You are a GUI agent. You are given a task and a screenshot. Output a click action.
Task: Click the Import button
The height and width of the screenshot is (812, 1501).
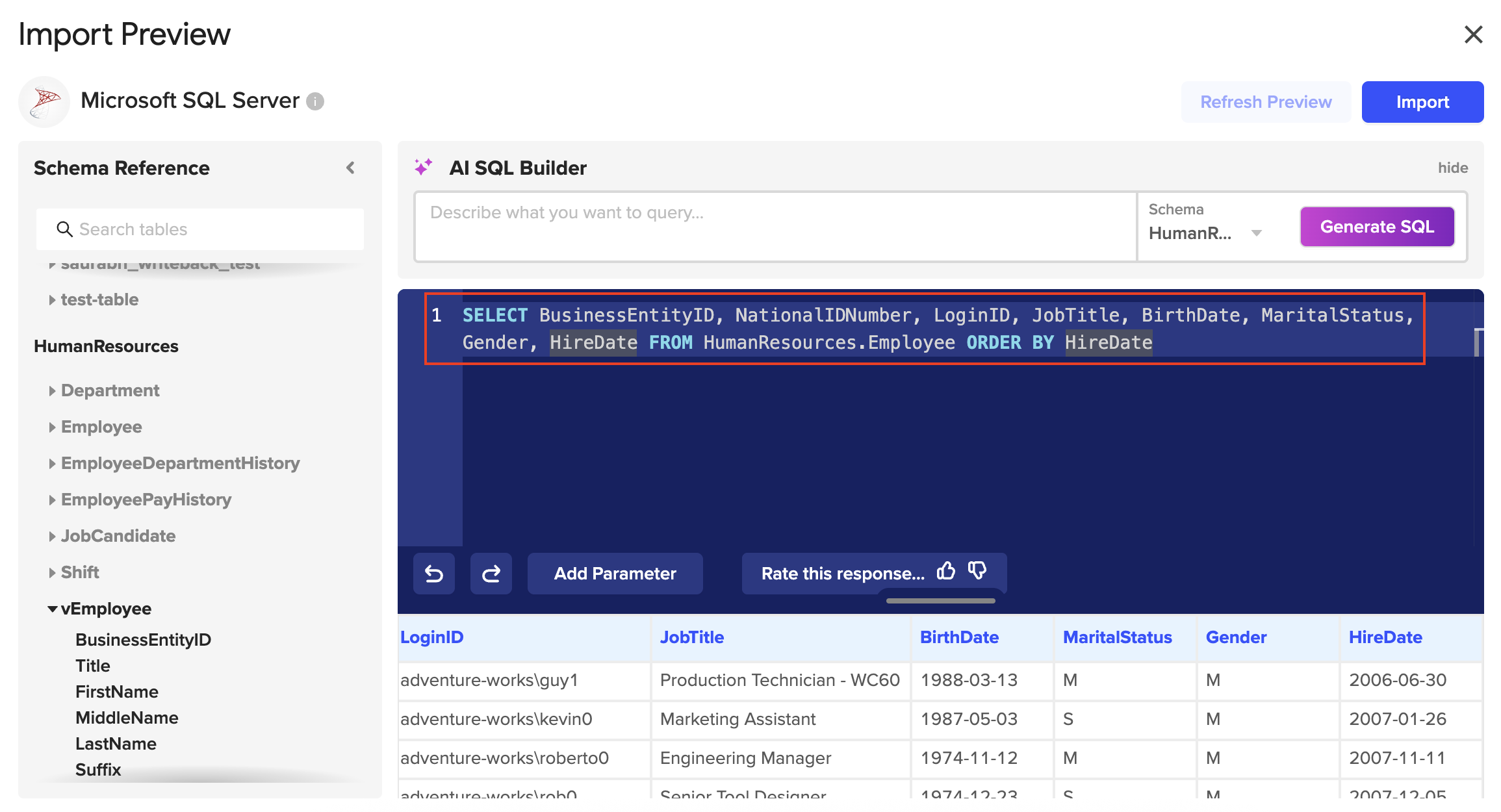click(1422, 102)
